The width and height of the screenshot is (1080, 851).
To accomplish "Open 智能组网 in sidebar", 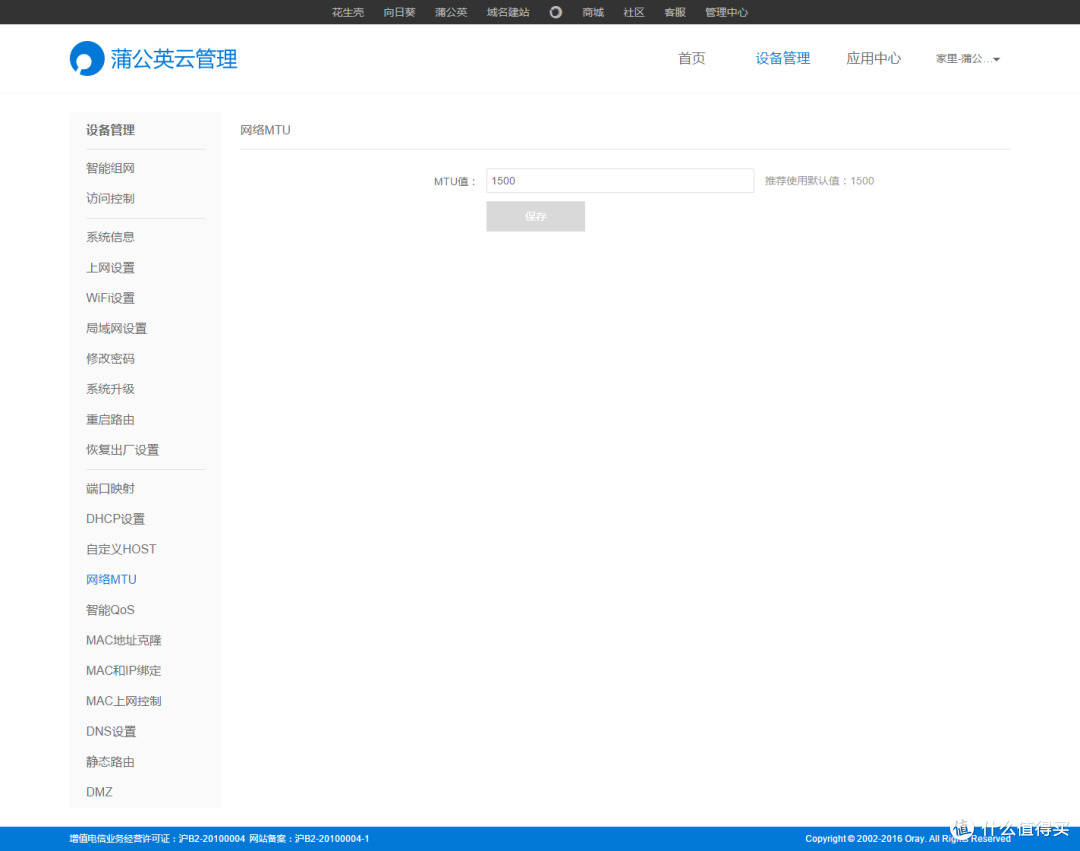I will (110, 168).
